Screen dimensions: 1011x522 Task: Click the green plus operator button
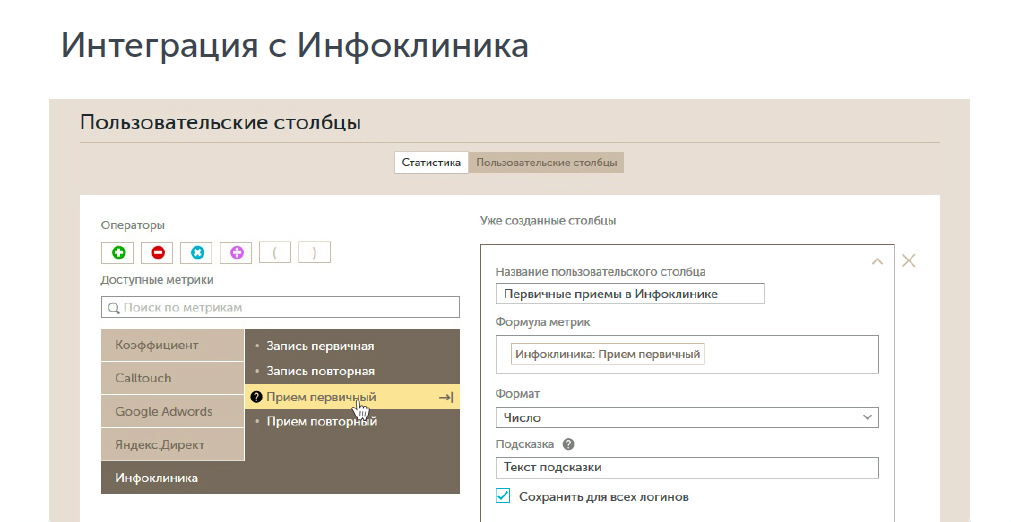click(x=118, y=253)
